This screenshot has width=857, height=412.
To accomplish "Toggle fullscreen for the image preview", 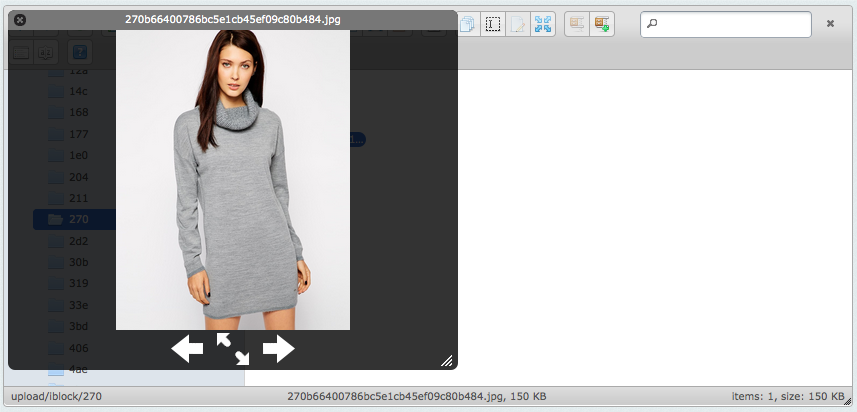I will tap(233, 349).
